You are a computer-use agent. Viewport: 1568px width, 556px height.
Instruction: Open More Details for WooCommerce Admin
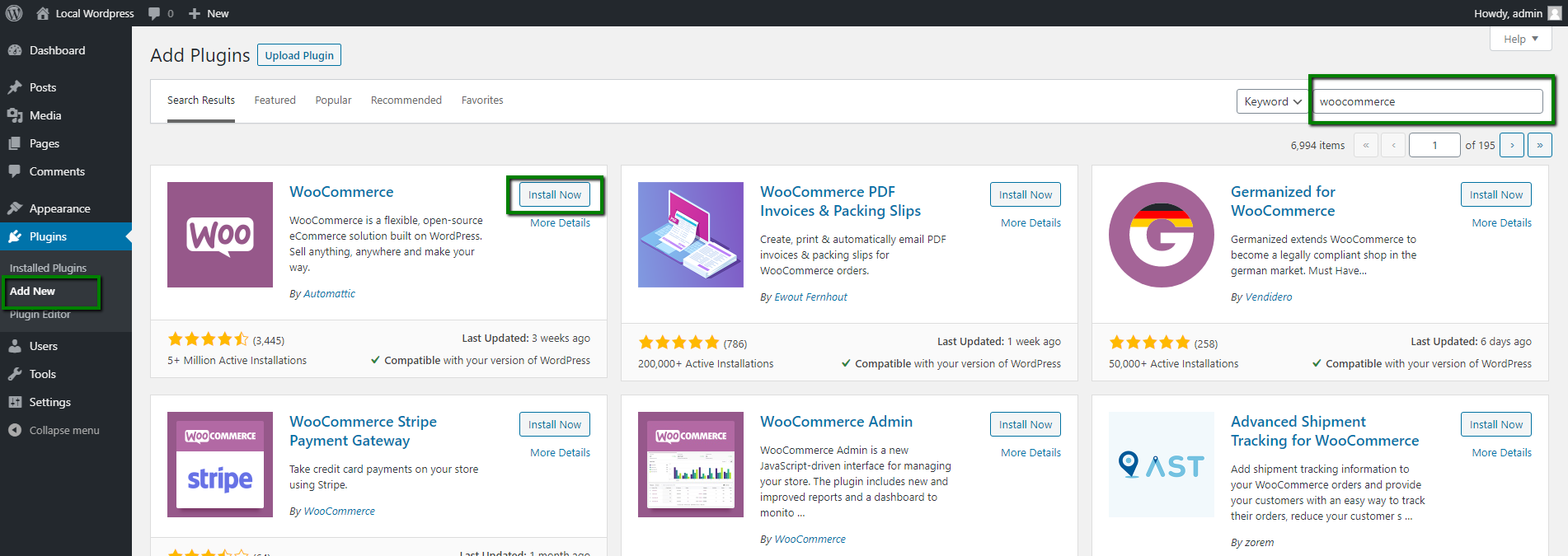1030,453
